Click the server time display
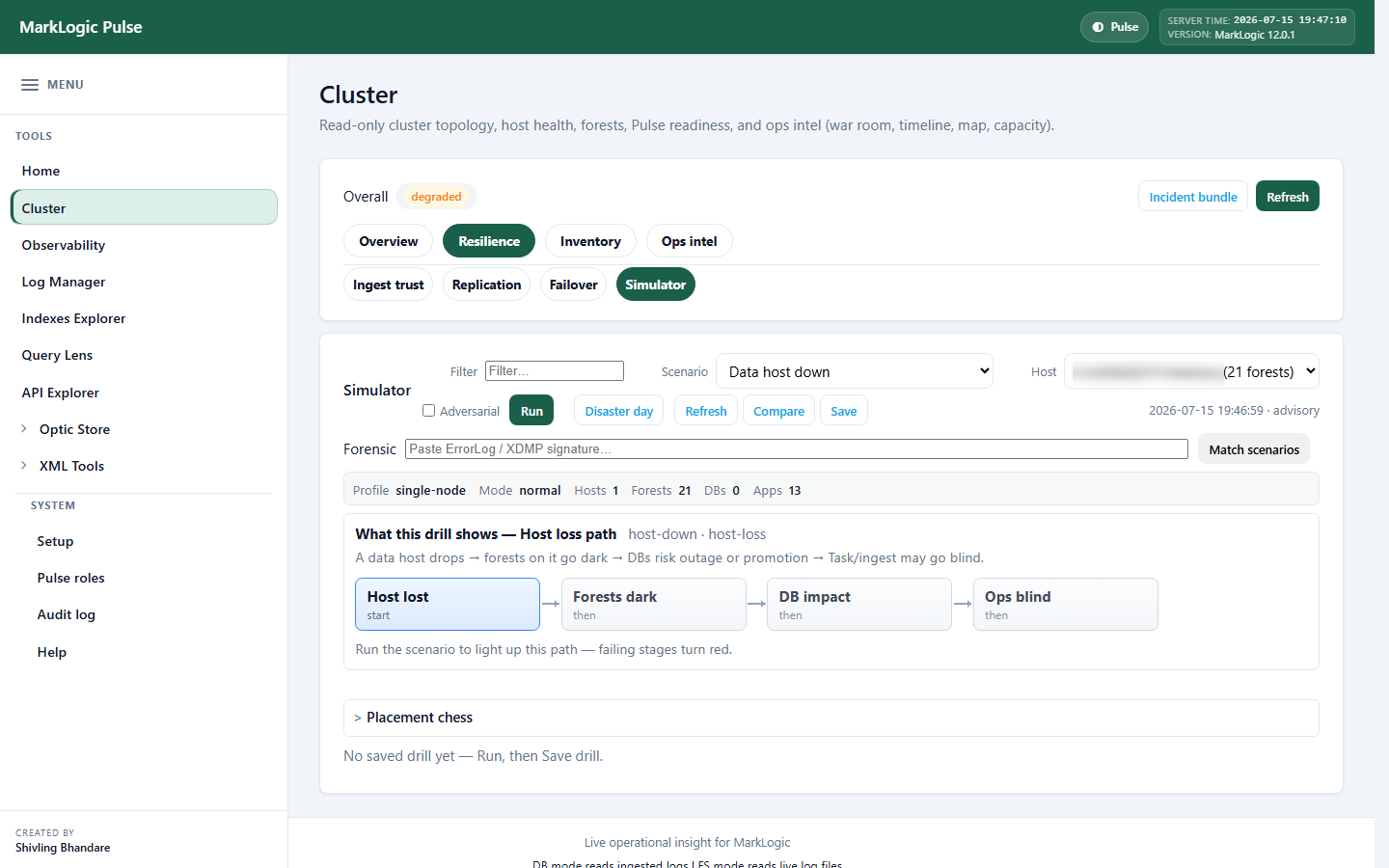The image size is (1389, 868). (1257, 20)
